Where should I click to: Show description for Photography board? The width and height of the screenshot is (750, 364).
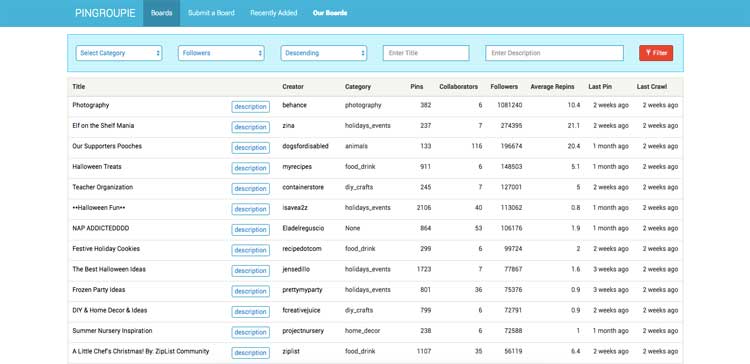pyautogui.click(x=251, y=107)
